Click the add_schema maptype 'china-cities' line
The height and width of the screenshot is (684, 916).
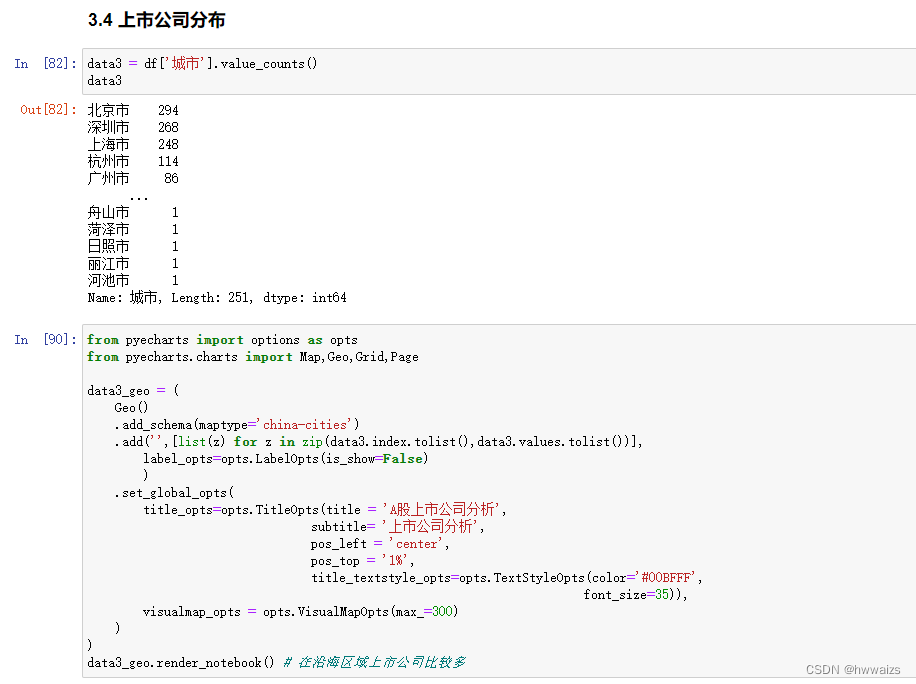point(237,425)
